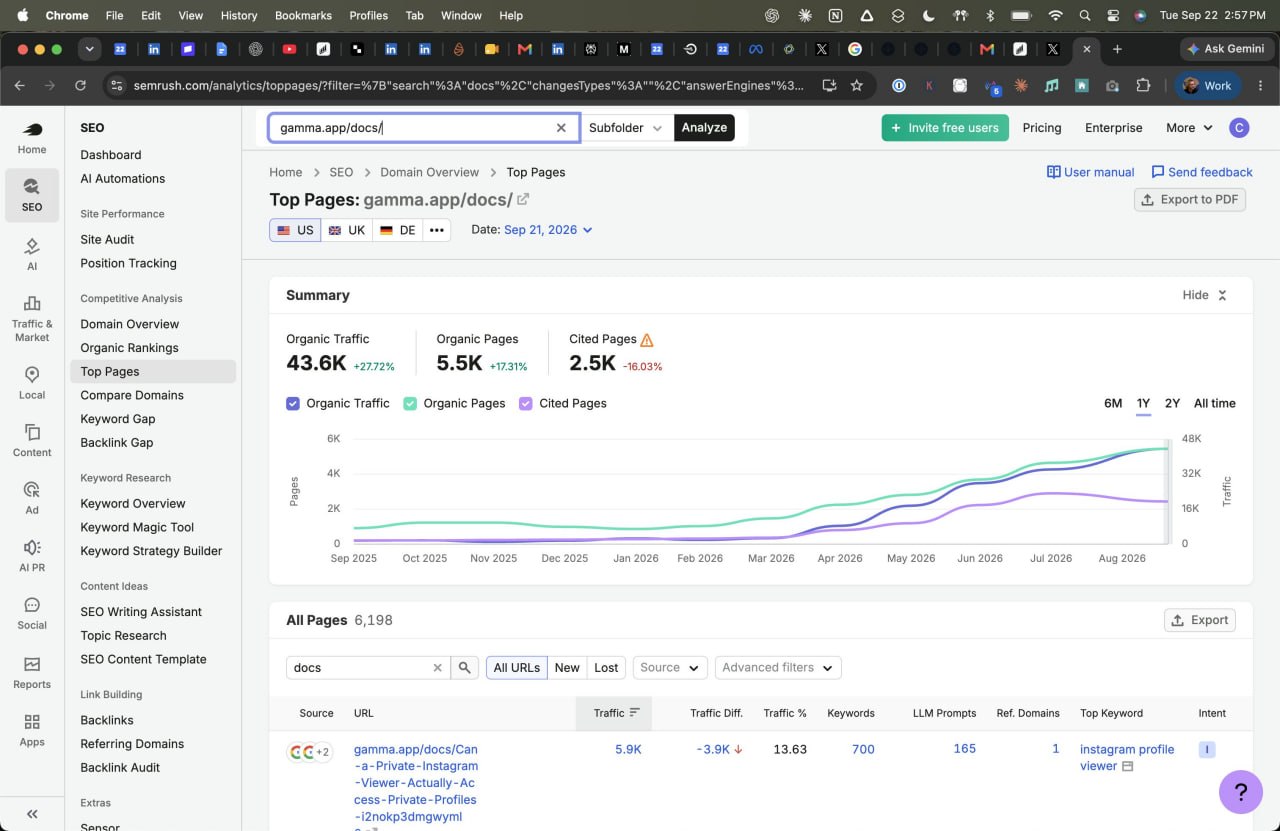Open the Social sidebar section

(x=32, y=613)
